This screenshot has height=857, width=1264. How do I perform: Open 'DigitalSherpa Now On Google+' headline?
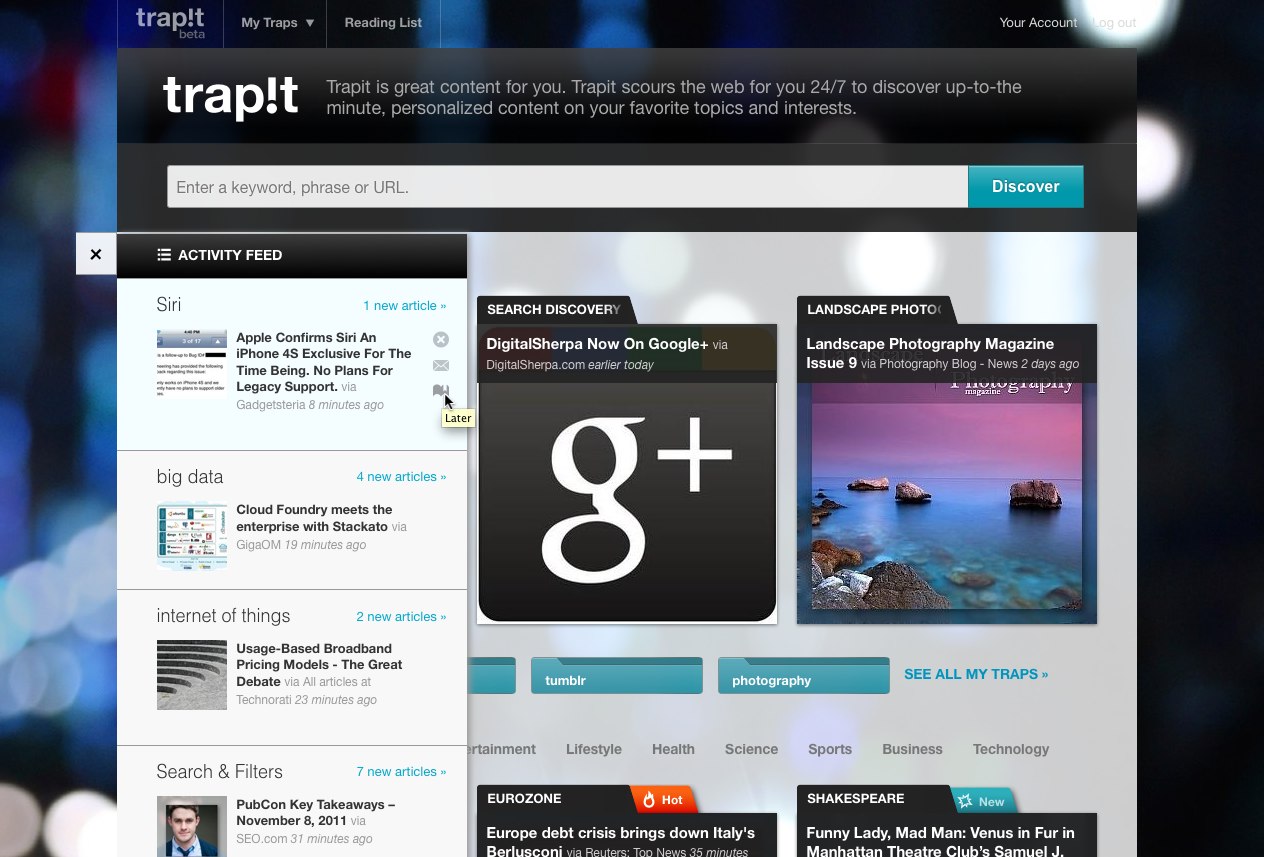[x=597, y=344]
